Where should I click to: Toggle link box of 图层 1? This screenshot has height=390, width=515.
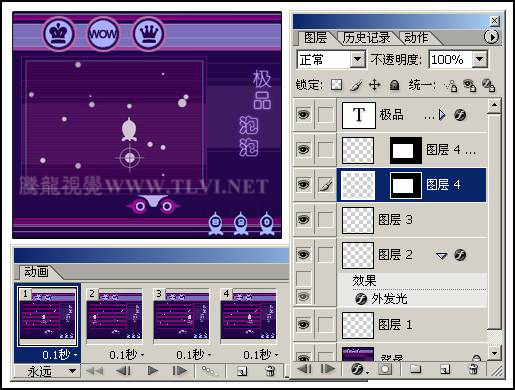325,325
